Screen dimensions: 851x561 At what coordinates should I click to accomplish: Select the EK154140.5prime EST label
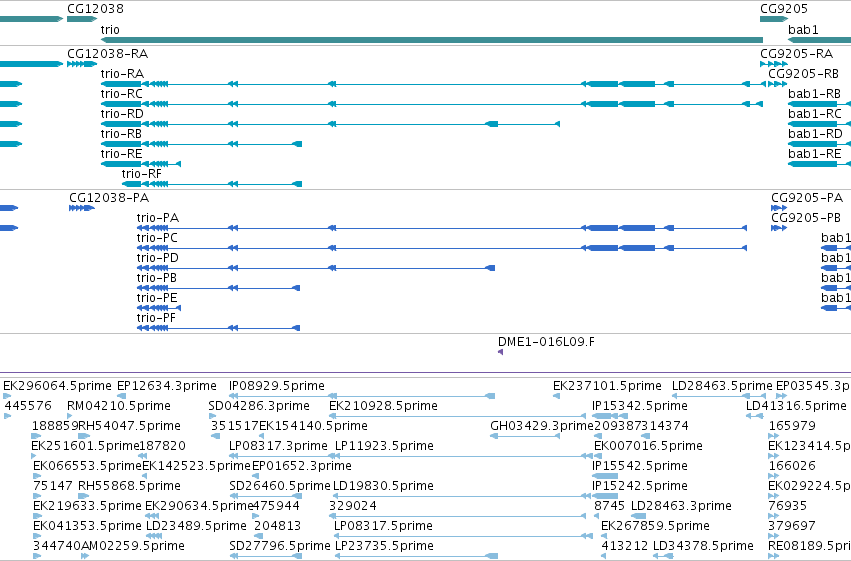(x=314, y=426)
